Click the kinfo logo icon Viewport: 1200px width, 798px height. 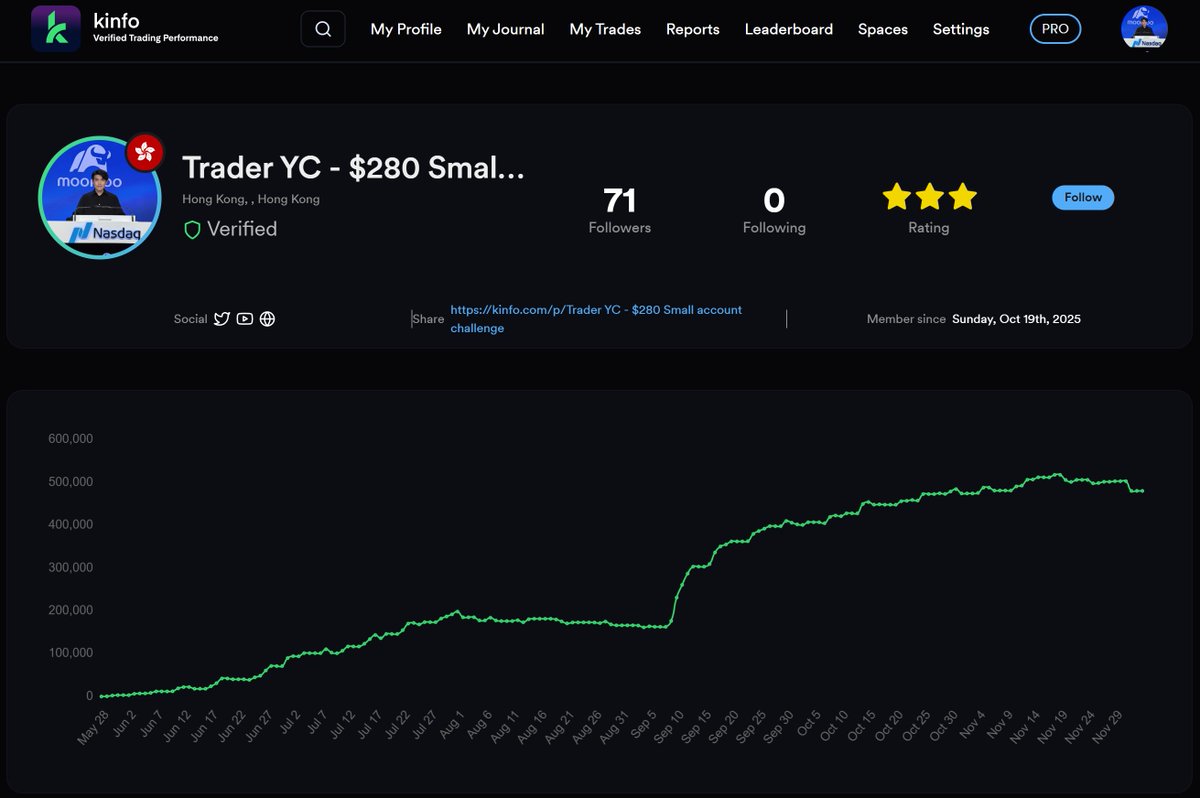pos(56,29)
